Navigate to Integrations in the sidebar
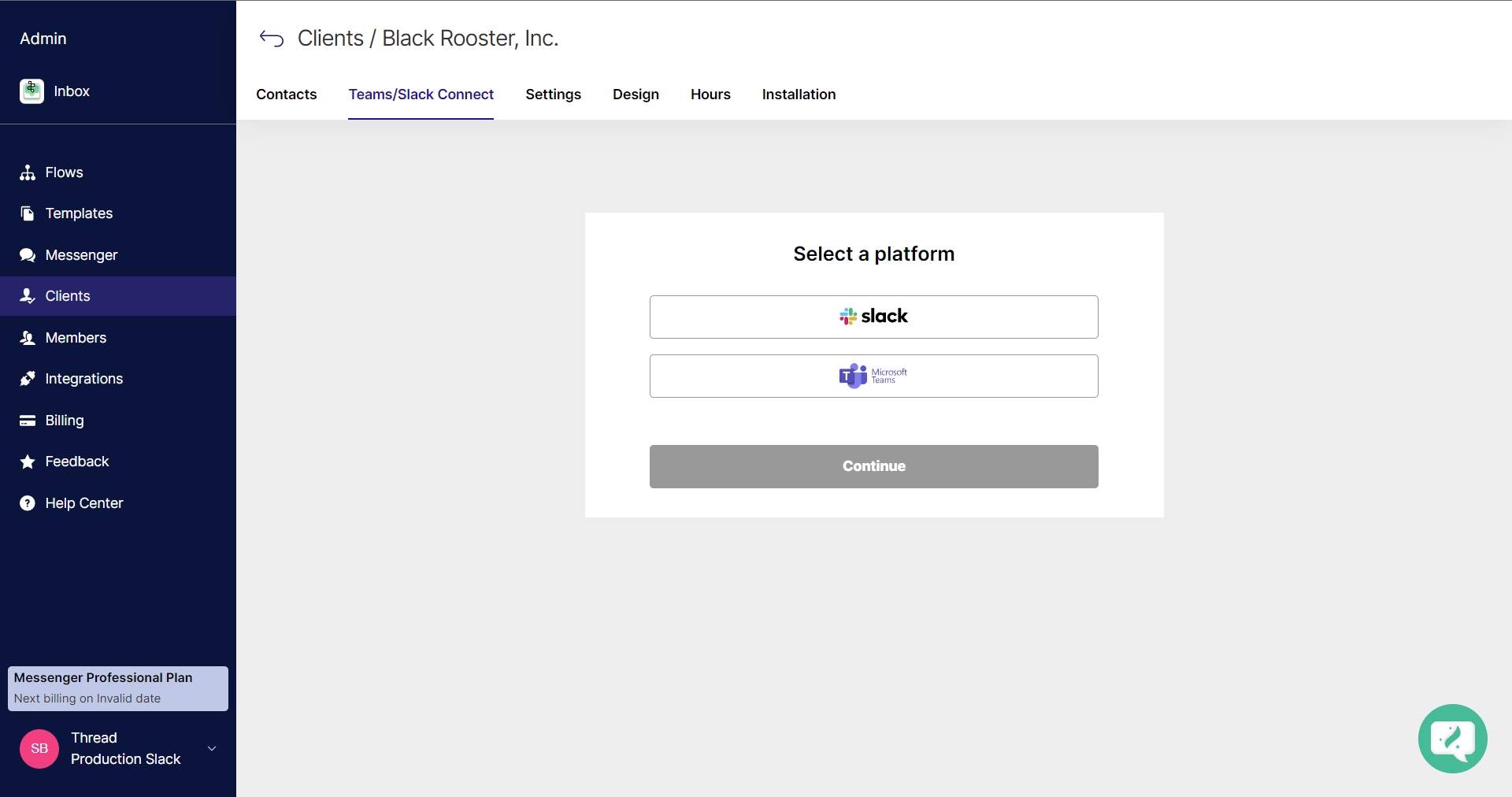Viewport: 1512px width, 797px height. 118,379
